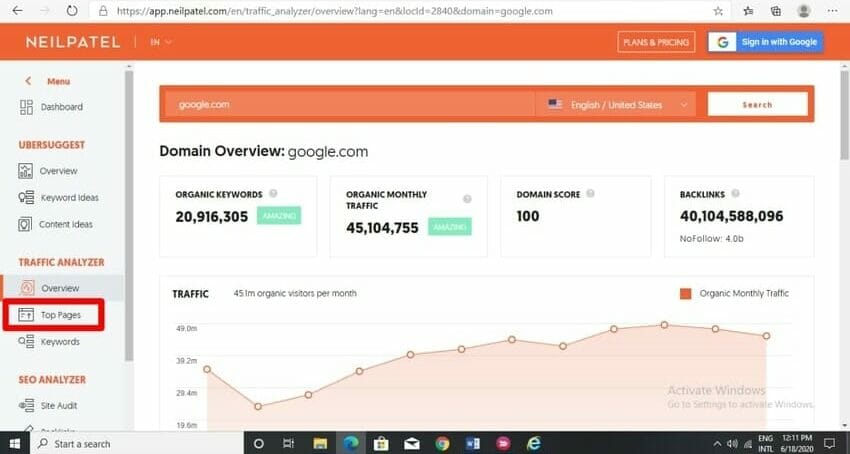
Task: Click the Top Pages window icon
Action: pyautogui.click(x=26, y=315)
